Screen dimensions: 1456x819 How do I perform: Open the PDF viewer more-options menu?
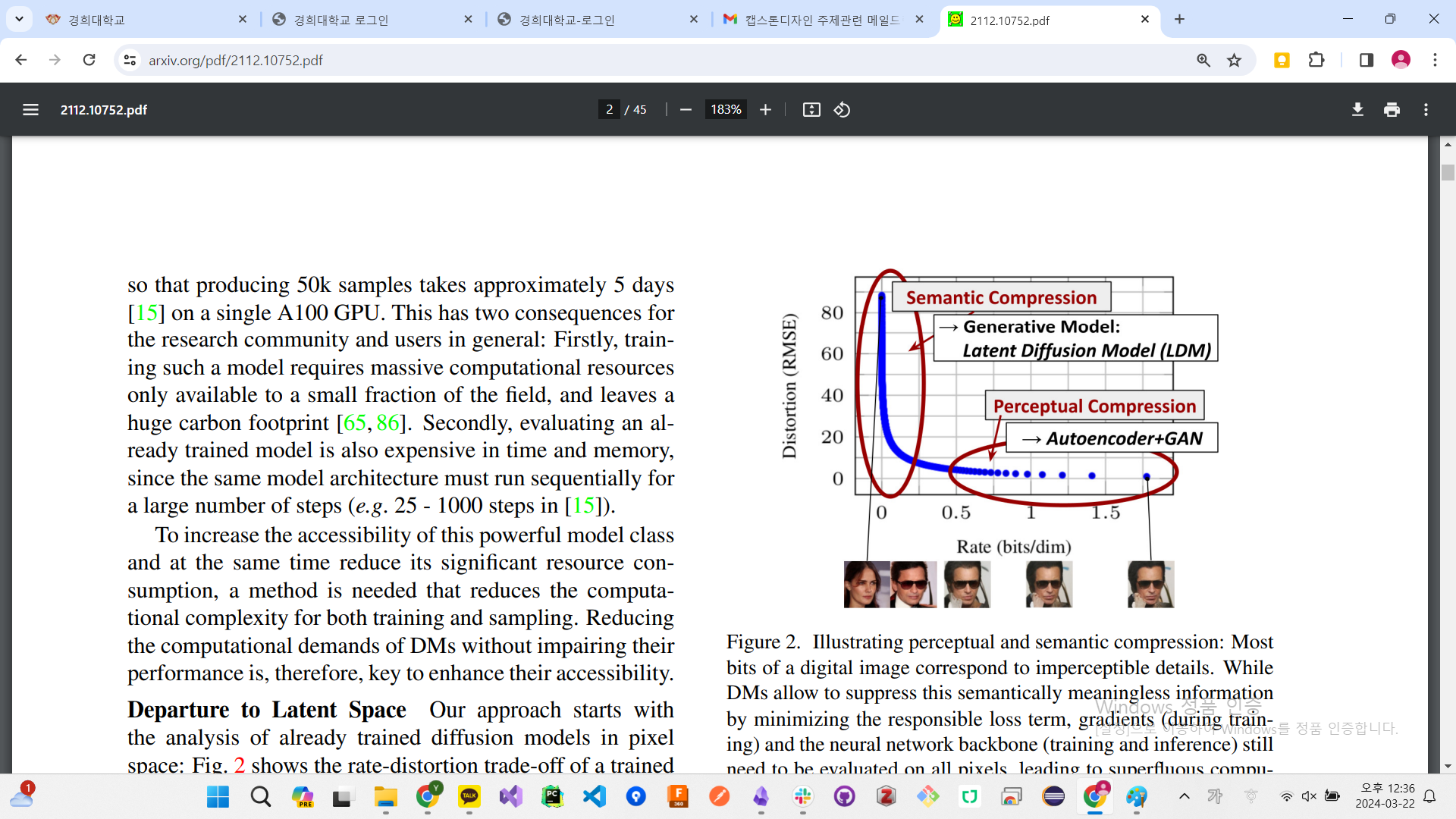click(x=1426, y=110)
